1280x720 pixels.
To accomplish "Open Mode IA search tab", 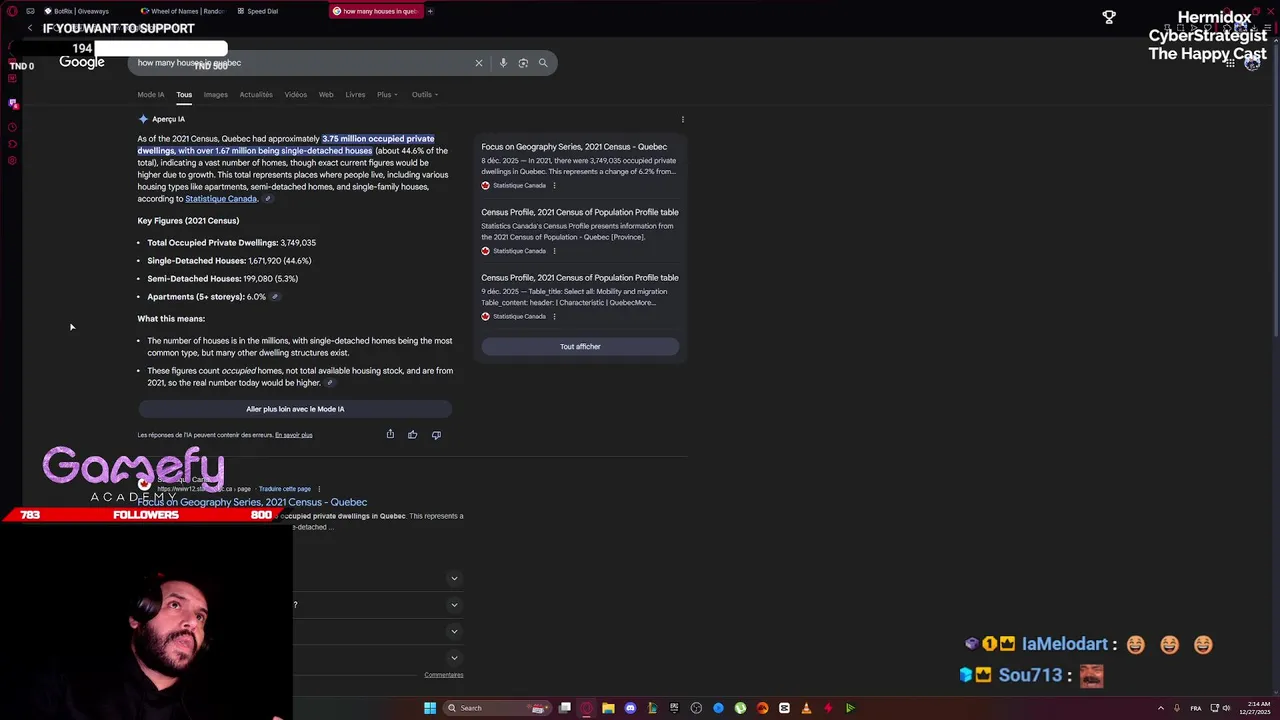I will [151, 95].
